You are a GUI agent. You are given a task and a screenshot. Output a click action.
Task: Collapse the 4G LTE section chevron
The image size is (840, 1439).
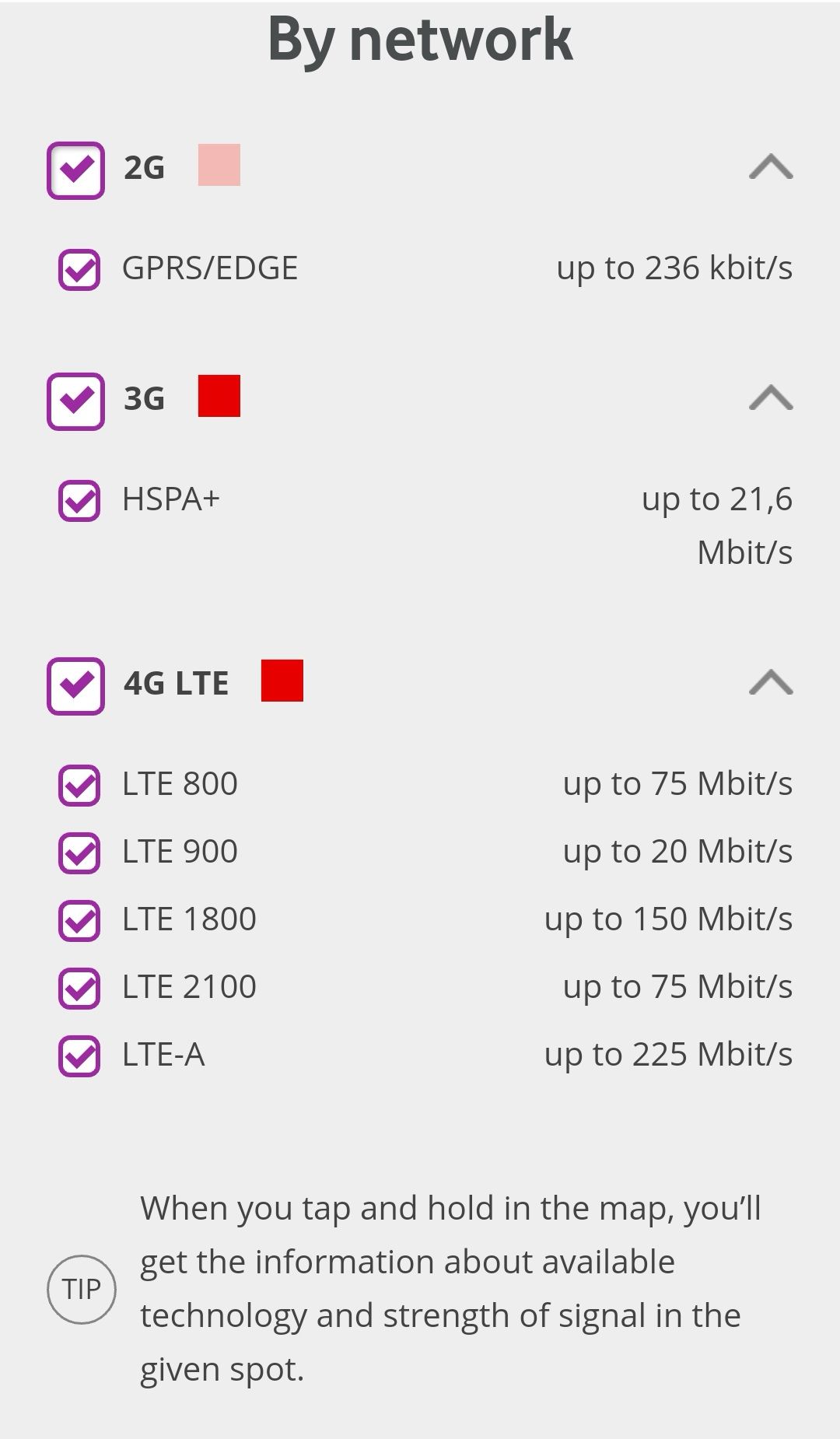tap(770, 683)
